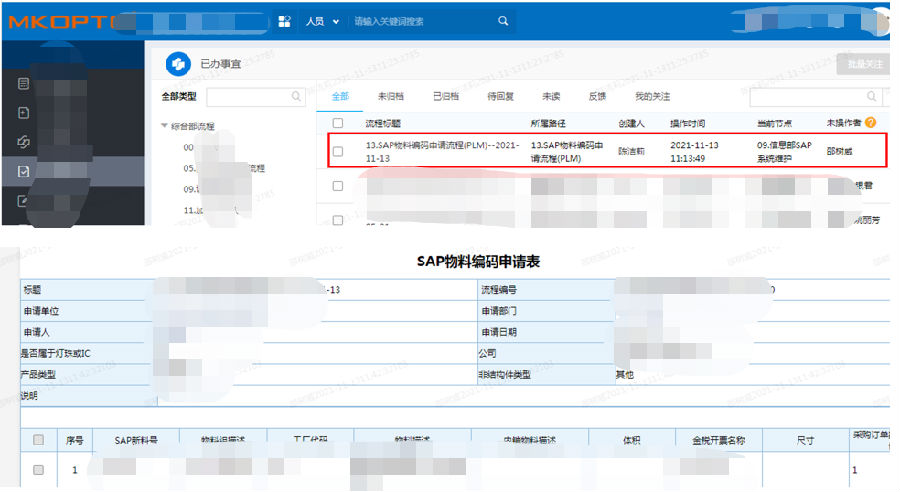
Task: Click the magnifier icon in top search bar
Action: click(x=503, y=21)
